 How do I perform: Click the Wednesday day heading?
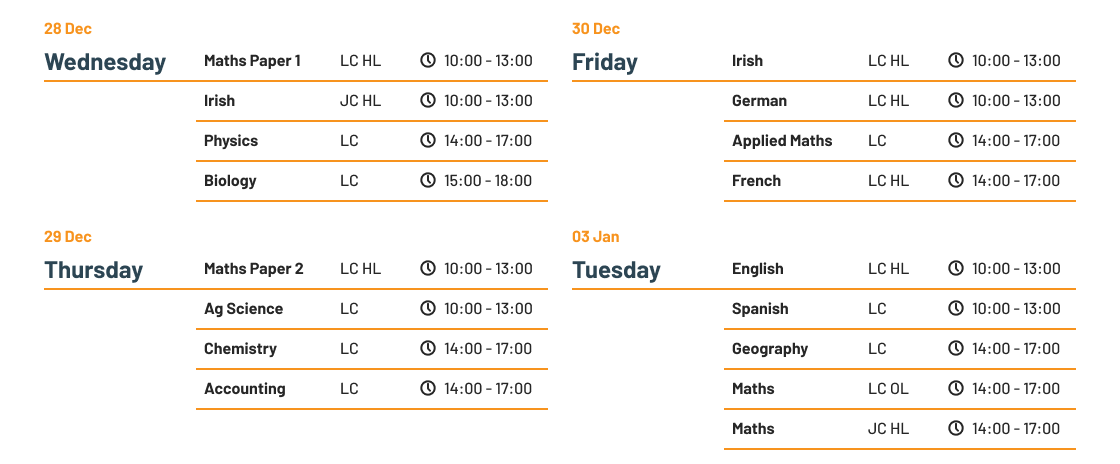(x=105, y=62)
